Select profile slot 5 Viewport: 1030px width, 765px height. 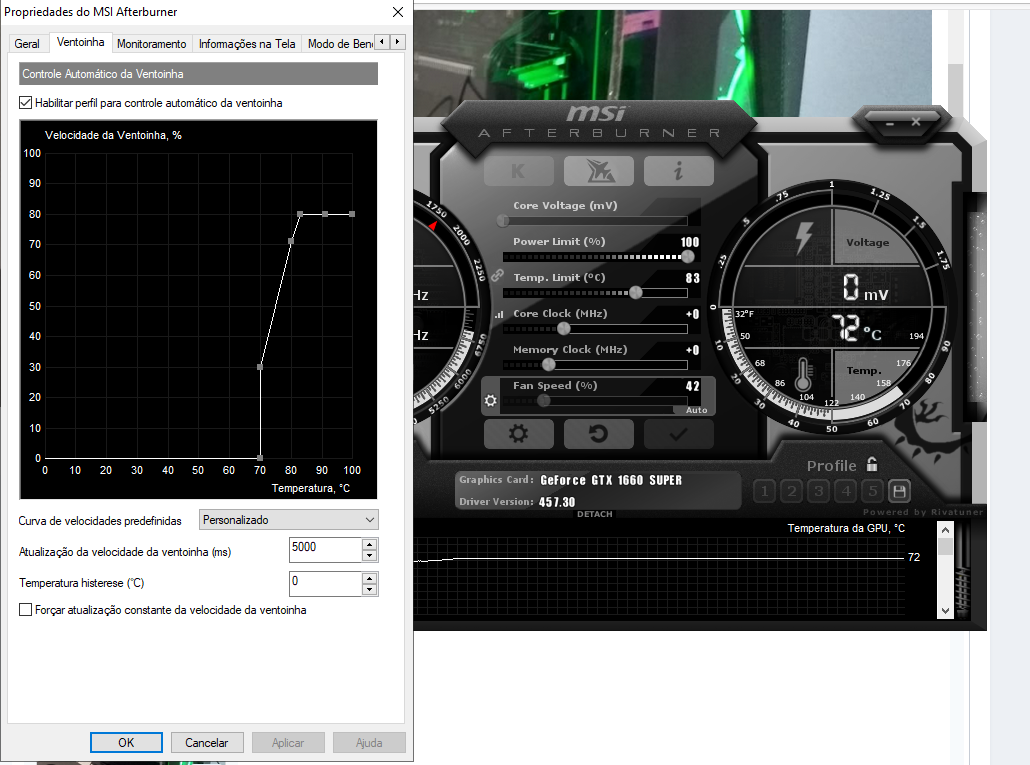click(872, 491)
